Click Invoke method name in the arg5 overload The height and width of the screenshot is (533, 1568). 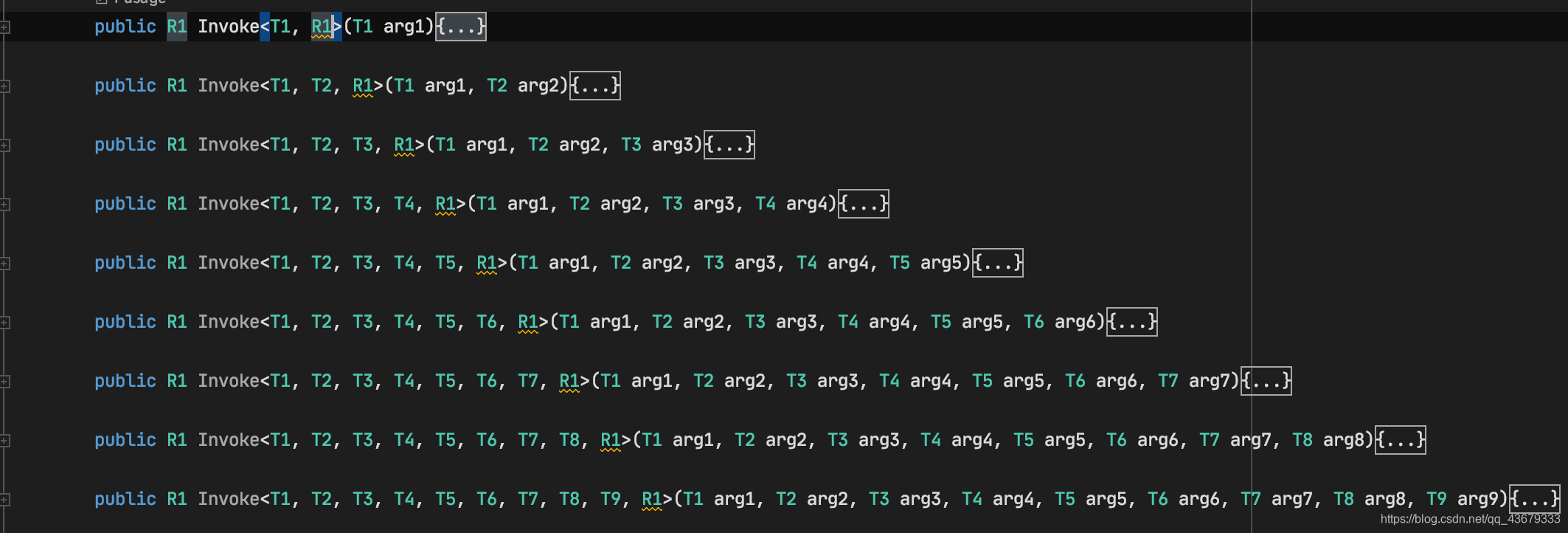coord(229,263)
